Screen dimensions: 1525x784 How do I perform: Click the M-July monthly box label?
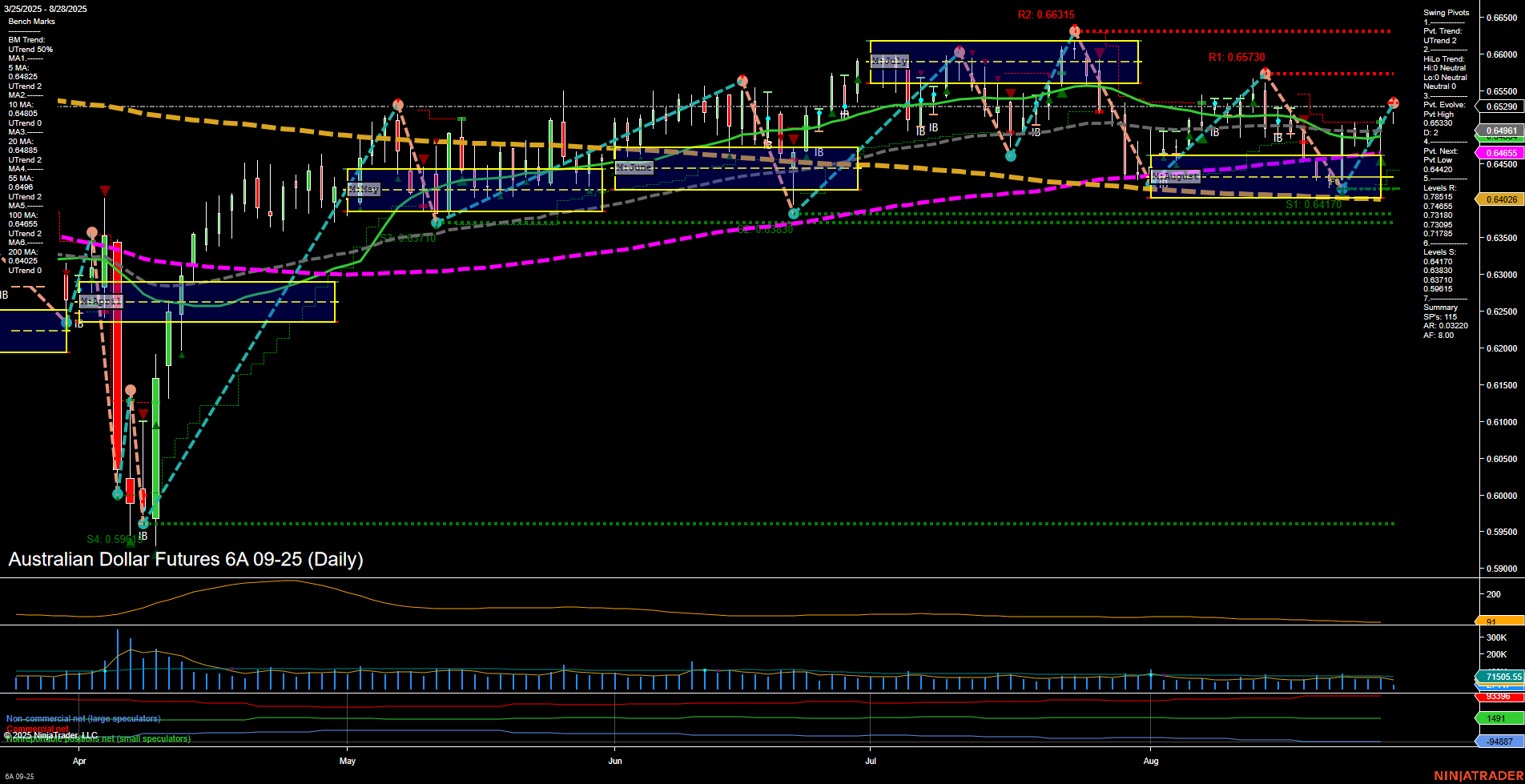pos(889,61)
